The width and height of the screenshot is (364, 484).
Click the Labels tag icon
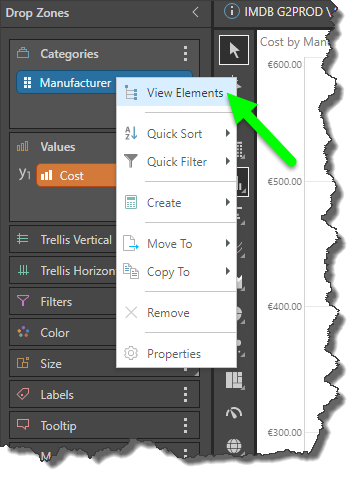pyautogui.click(x=23, y=394)
